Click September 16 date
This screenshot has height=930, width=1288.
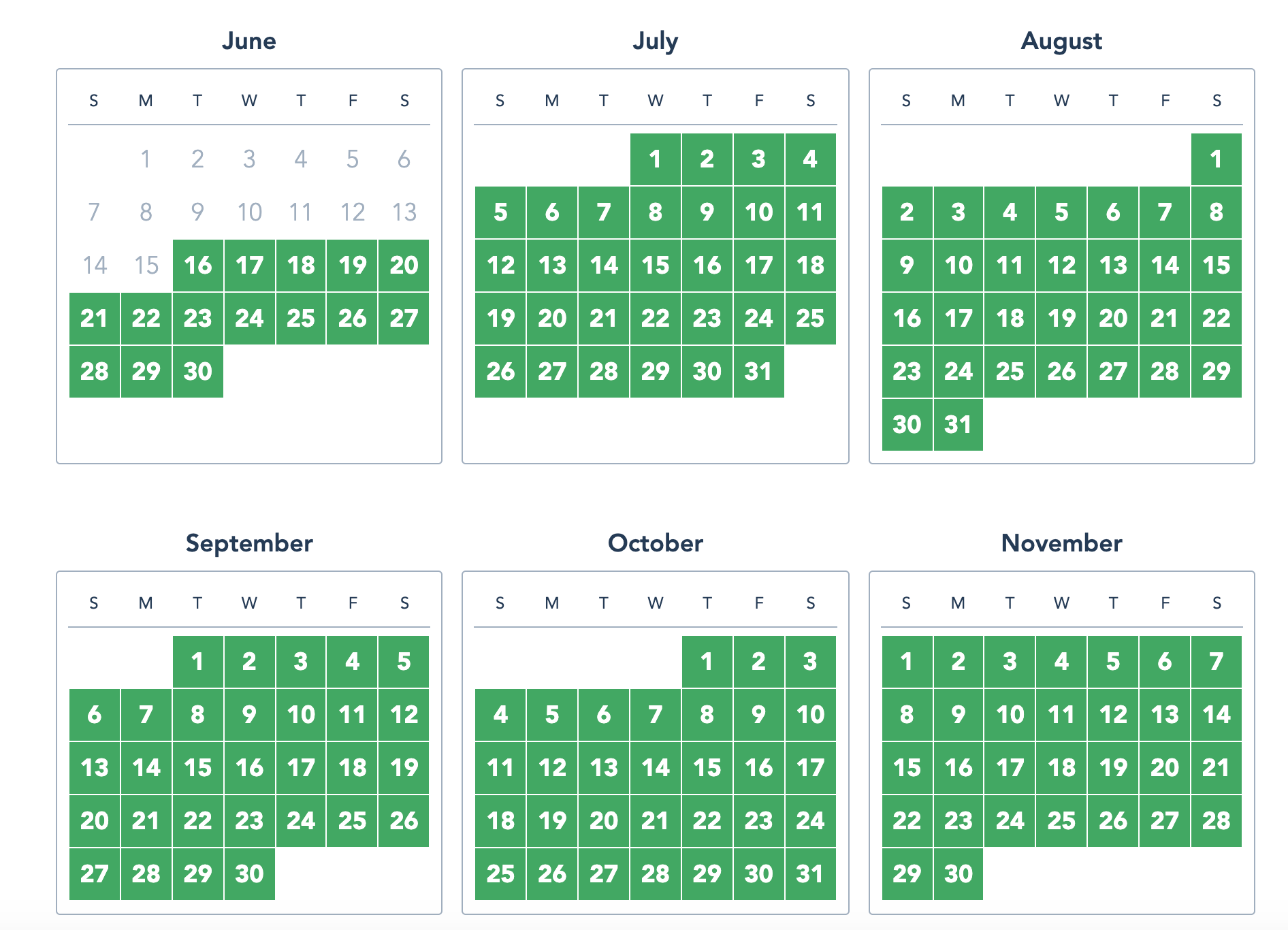(x=249, y=767)
